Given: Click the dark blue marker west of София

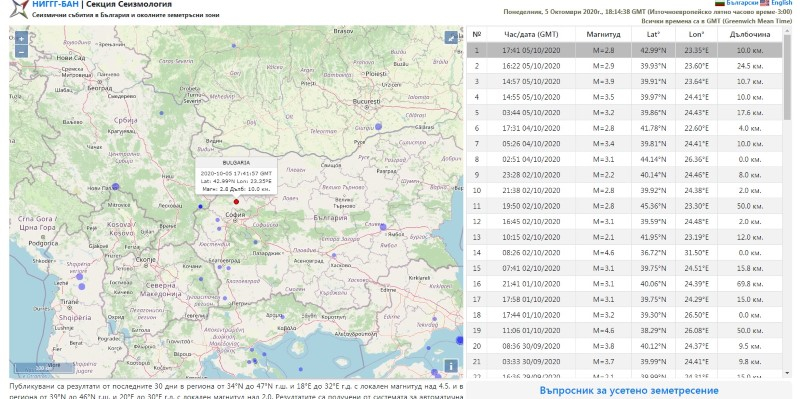Looking at the screenshot, I should pos(201,206).
